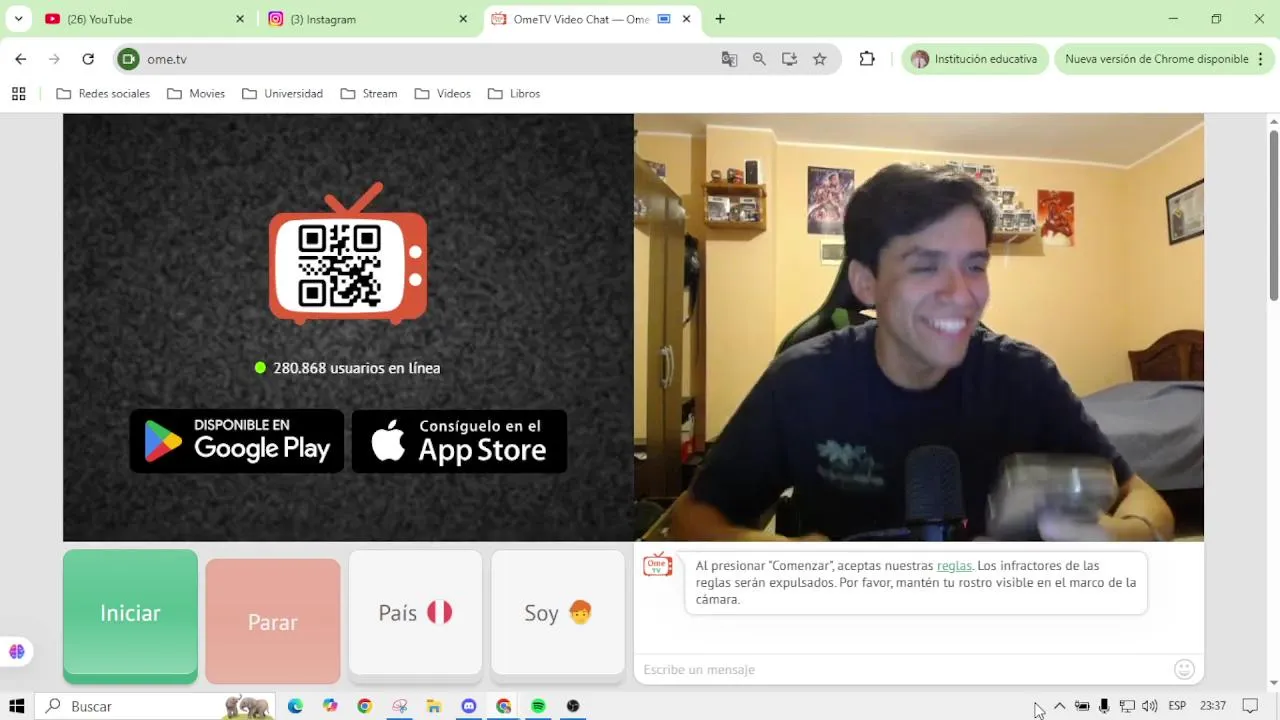Click the camera site info icon
The width and height of the screenshot is (1280, 720).
[x=128, y=59]
